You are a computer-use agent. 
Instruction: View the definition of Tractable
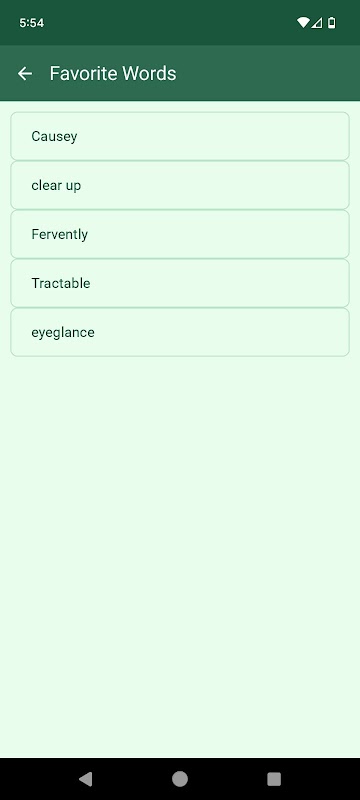click(180, 283)
